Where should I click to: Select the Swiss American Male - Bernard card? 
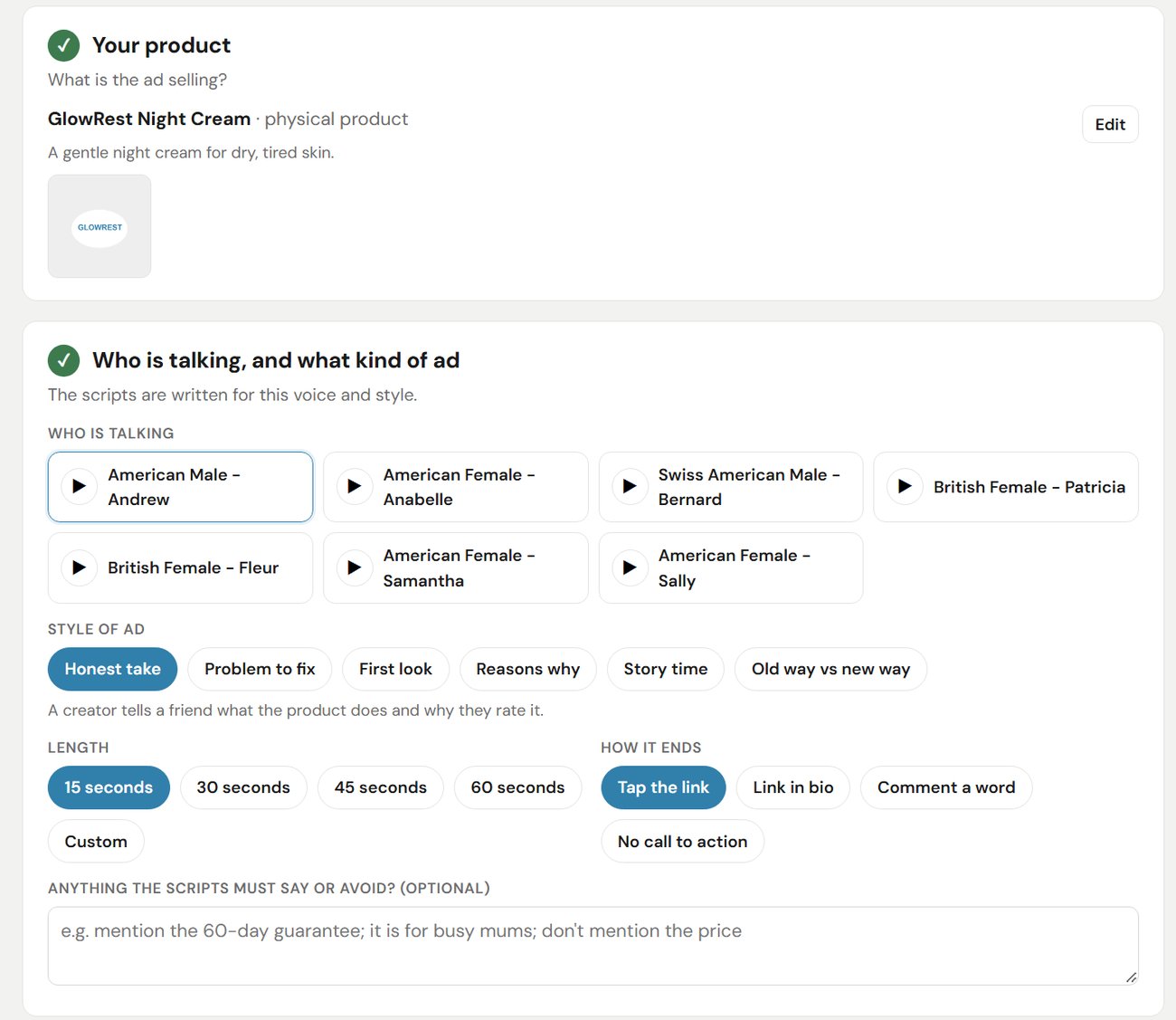click(731, 487)
